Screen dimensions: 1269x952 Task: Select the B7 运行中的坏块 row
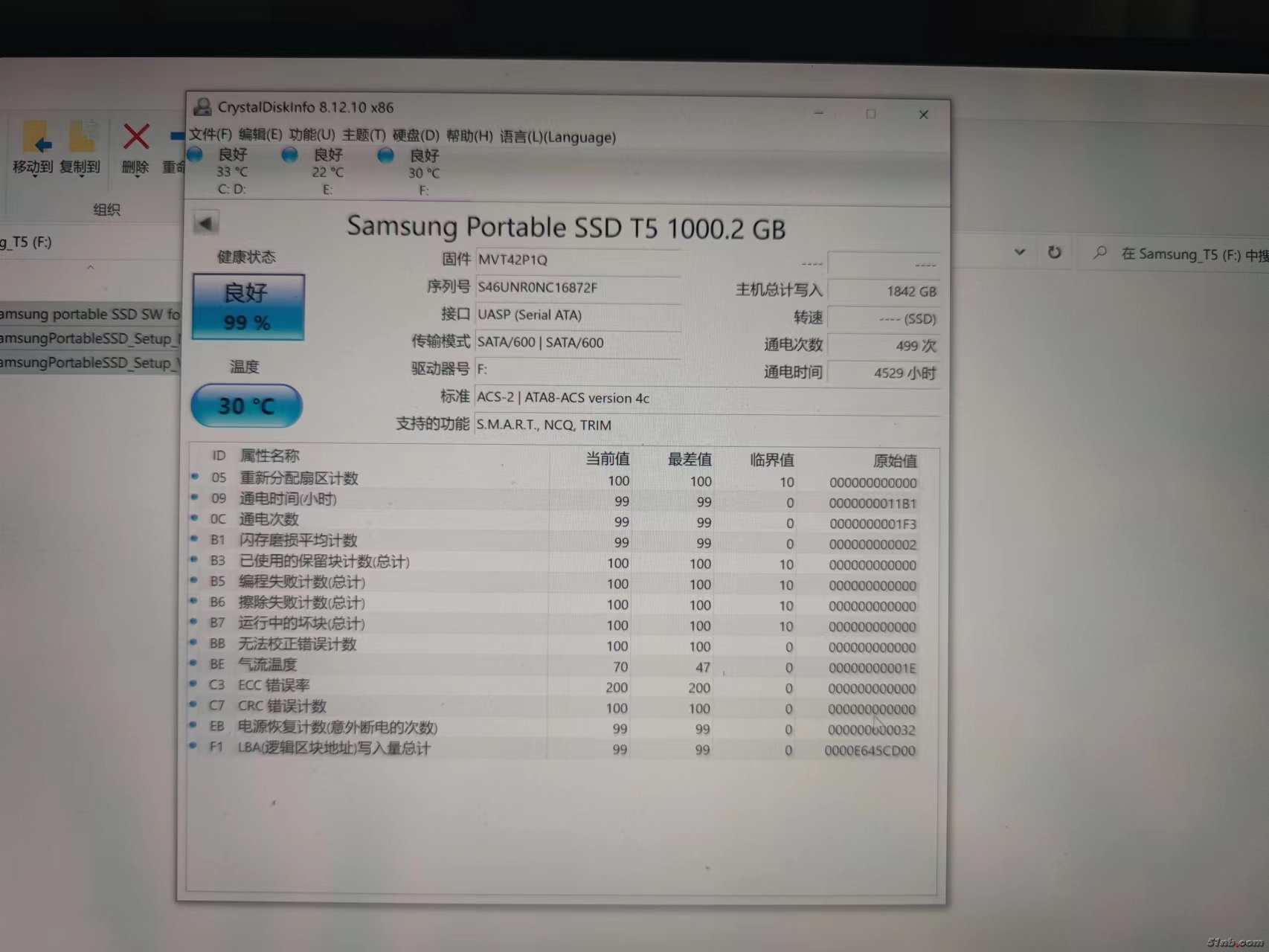coord(554,625)
